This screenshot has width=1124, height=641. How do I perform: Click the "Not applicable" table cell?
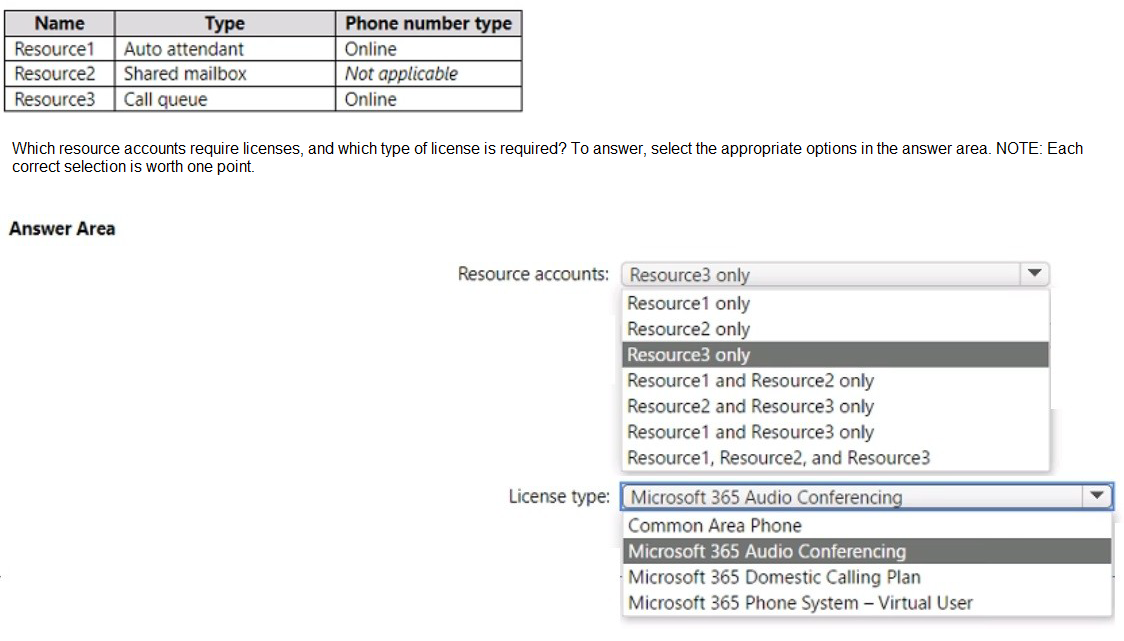(x=401, y=74)
